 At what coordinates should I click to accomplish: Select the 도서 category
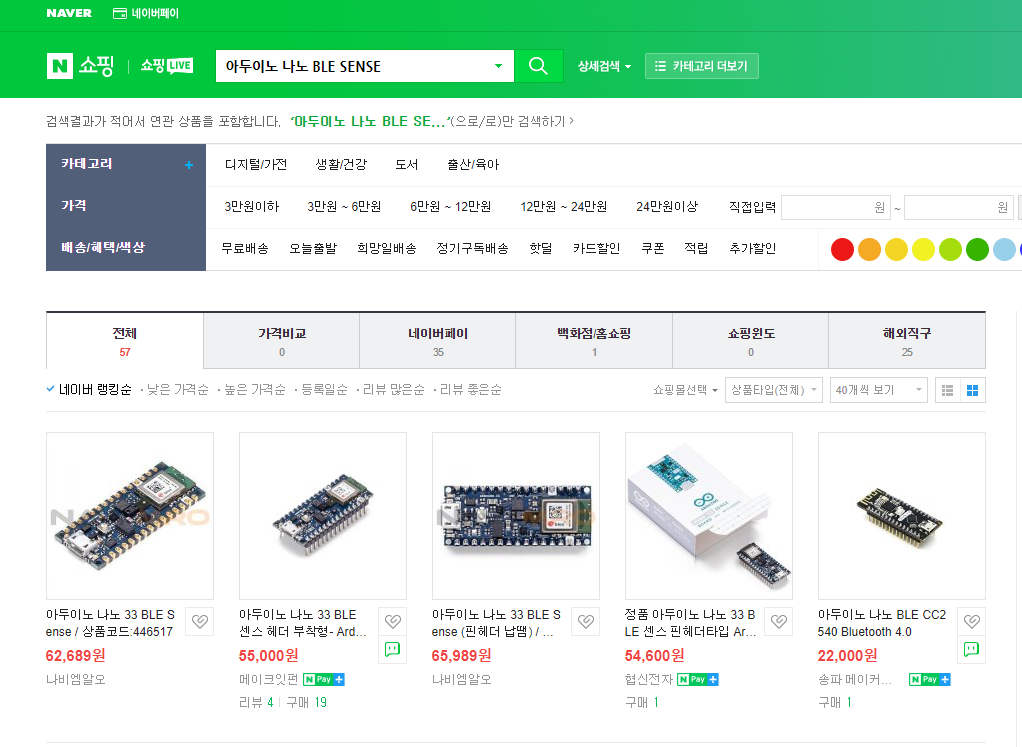coord(407,165)
